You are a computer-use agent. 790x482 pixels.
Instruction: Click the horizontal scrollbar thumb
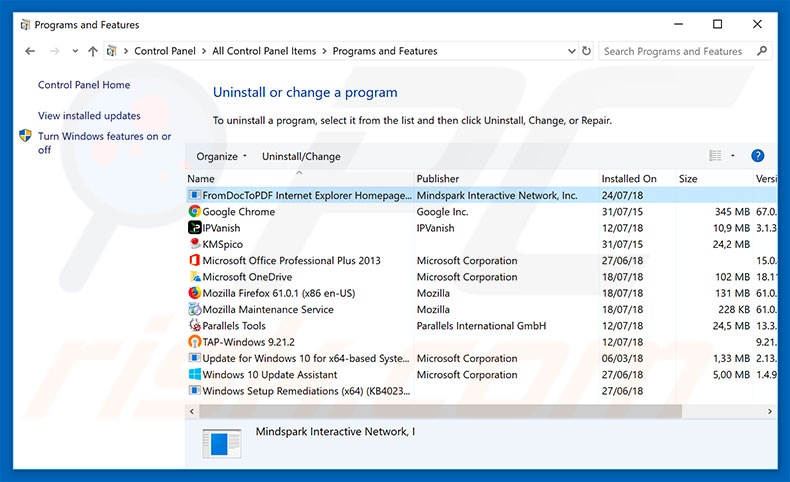(440, 411)
